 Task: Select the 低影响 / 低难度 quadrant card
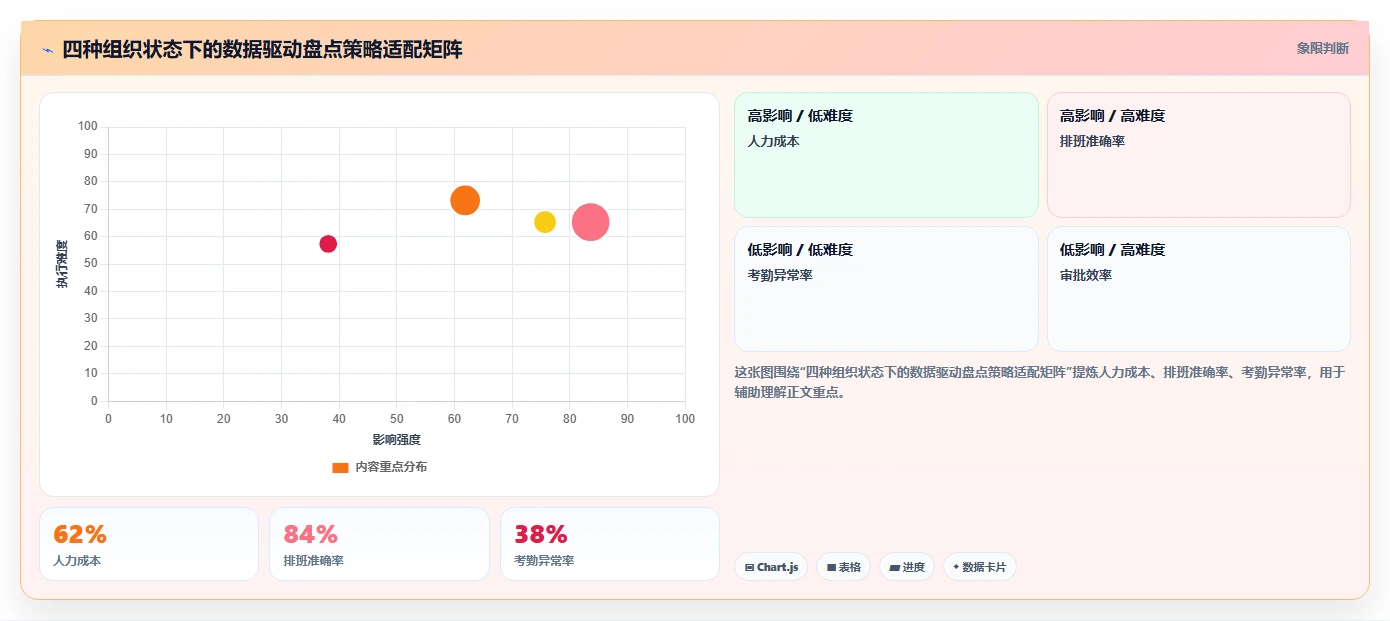click(x=886, y=289)
